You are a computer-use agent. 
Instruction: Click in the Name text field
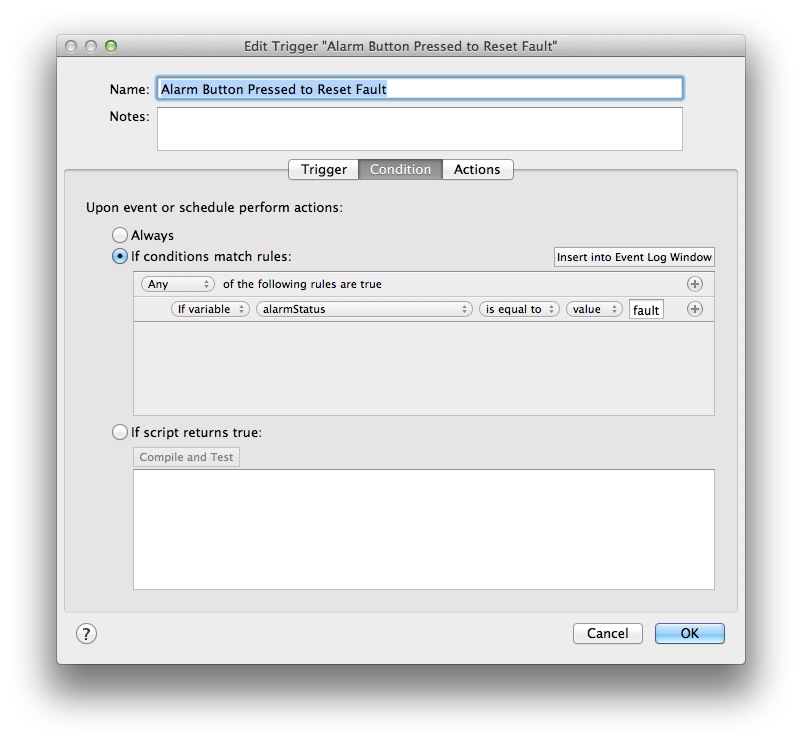[419, 89]
